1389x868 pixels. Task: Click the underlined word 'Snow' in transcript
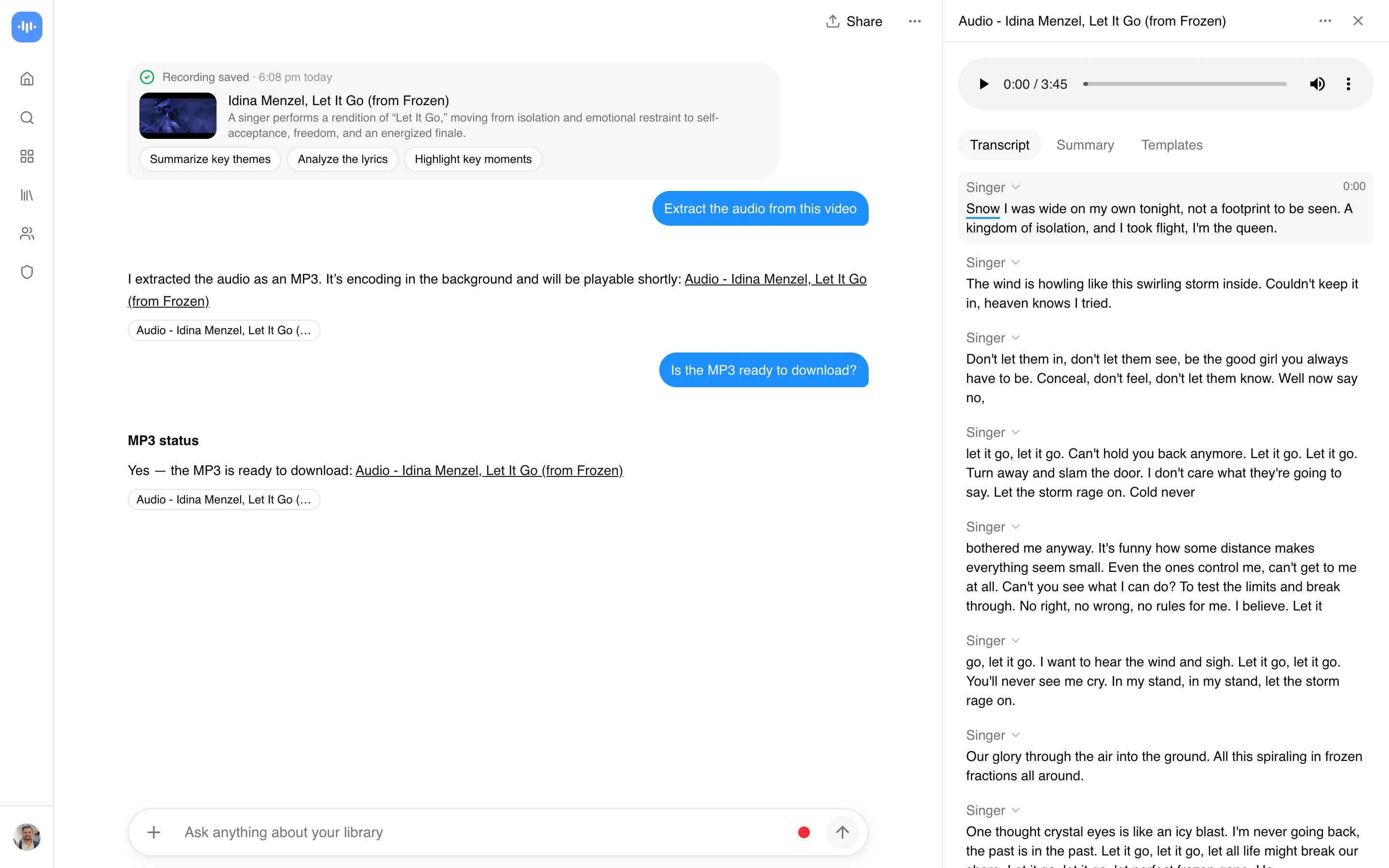[x=982, y=208]
